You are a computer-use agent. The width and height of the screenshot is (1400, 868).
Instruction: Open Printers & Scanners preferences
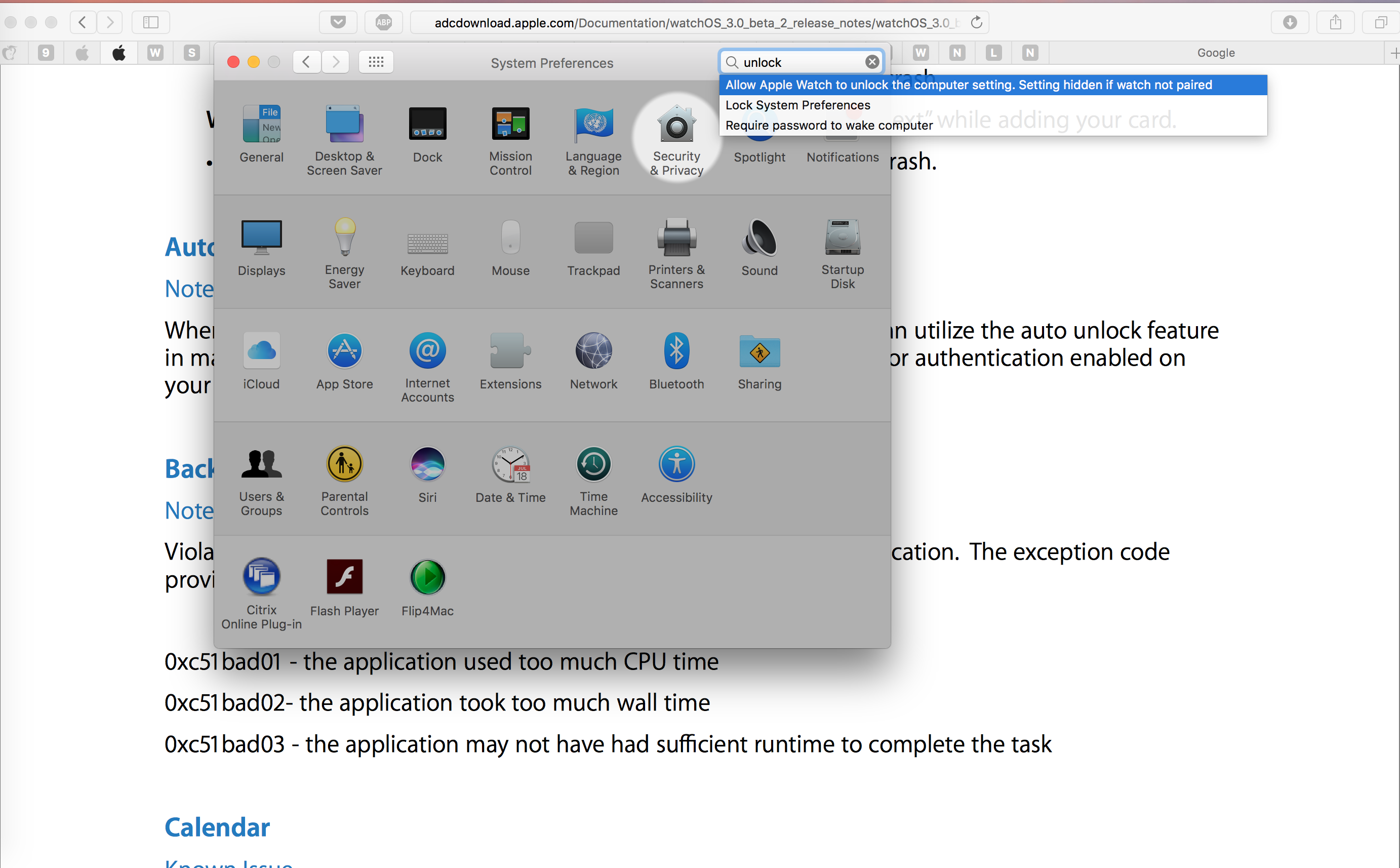[x=677, y=254]
